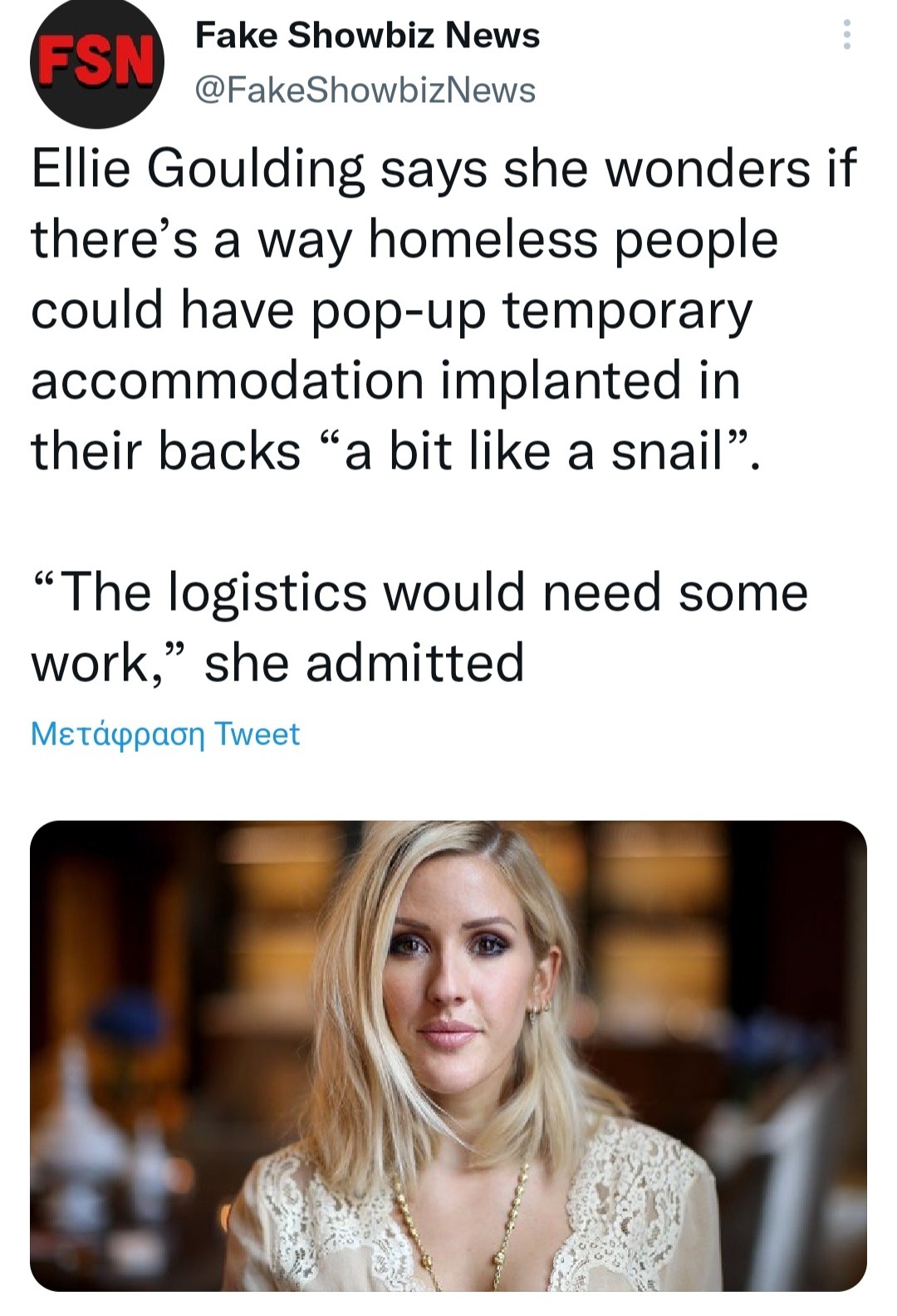The image size is (897, 1316).
Task: Click the word "Tweet" in the translate link
Action: [x=257, y=734]
